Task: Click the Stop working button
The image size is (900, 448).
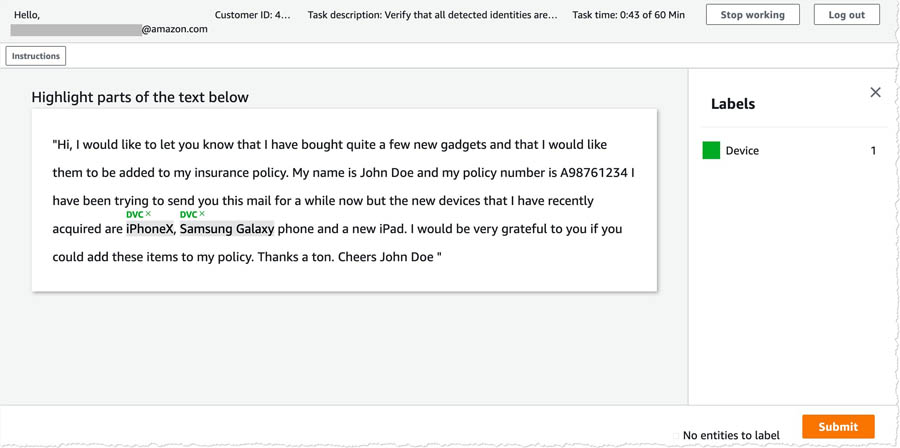Action: tap(752, 15)
